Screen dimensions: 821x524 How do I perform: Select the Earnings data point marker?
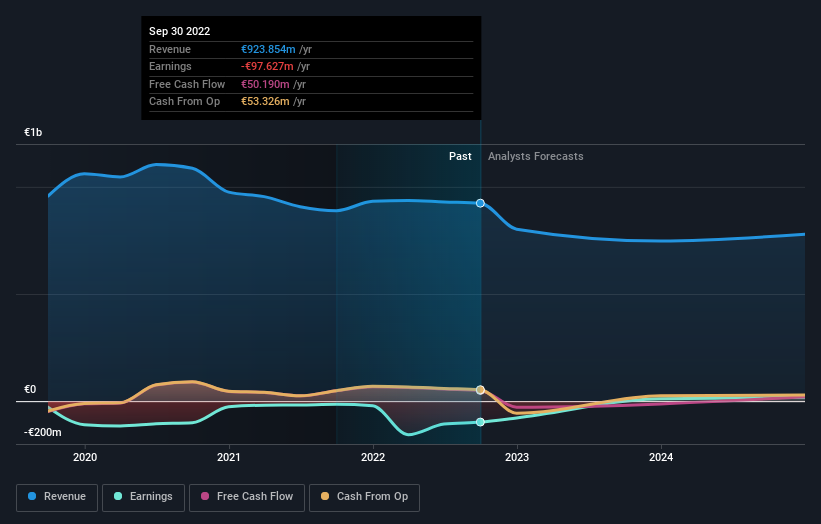(x=480, y=422)
